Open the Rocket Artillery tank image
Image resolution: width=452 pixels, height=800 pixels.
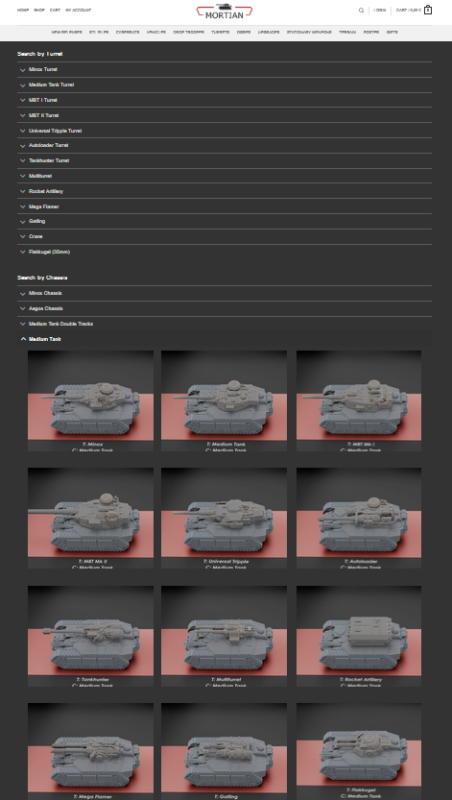click(x=359, y=636)
